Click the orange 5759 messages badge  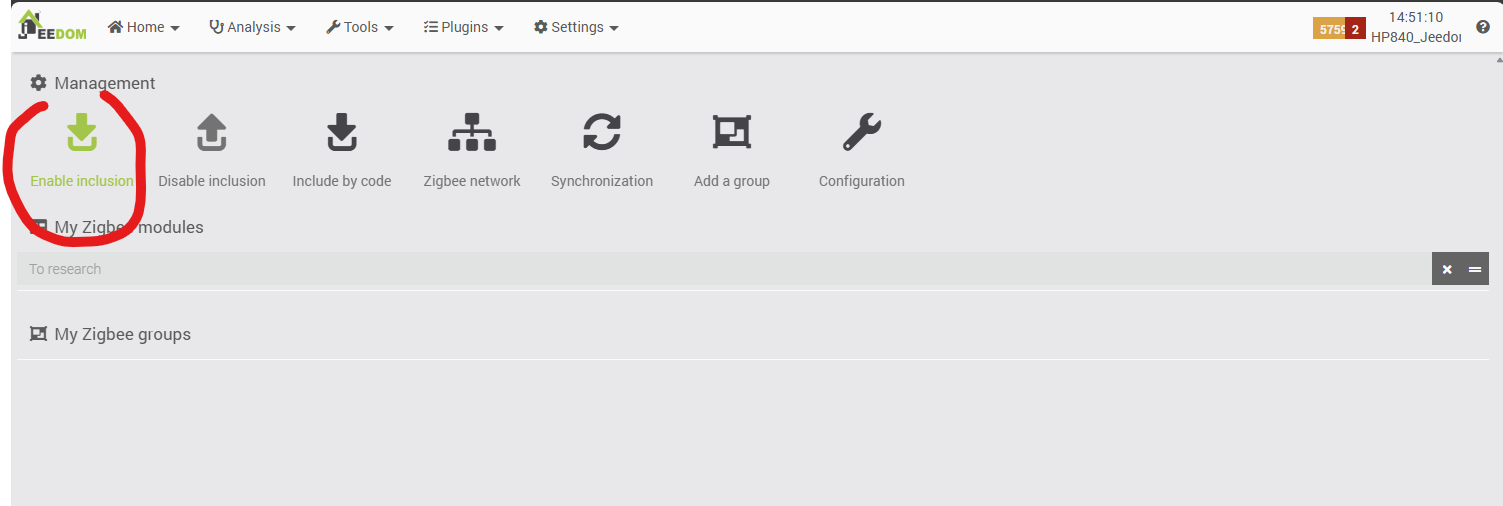[1329, 29]
